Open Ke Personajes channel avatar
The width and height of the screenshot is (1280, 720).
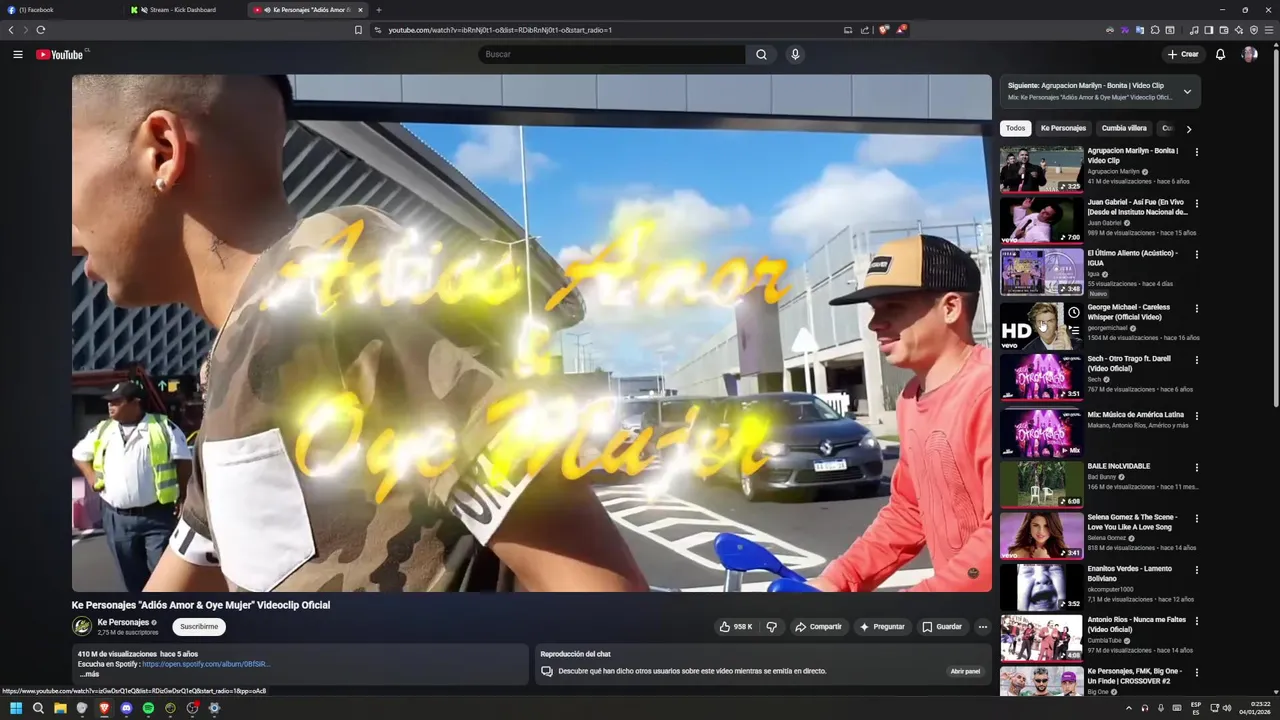(x=82, y=627)
